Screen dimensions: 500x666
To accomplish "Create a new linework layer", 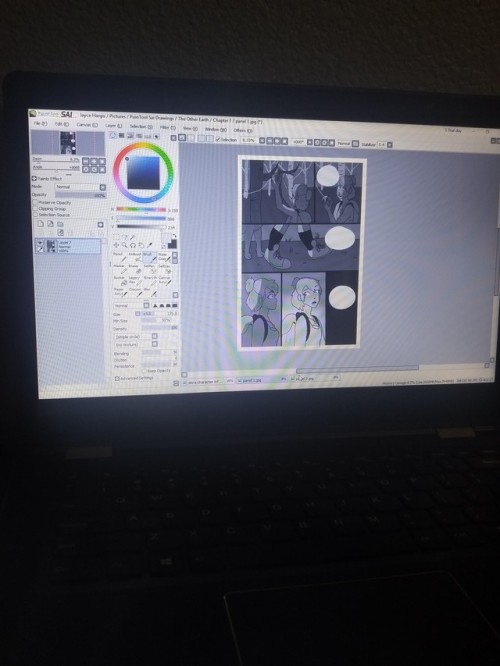I will (50, 224).
